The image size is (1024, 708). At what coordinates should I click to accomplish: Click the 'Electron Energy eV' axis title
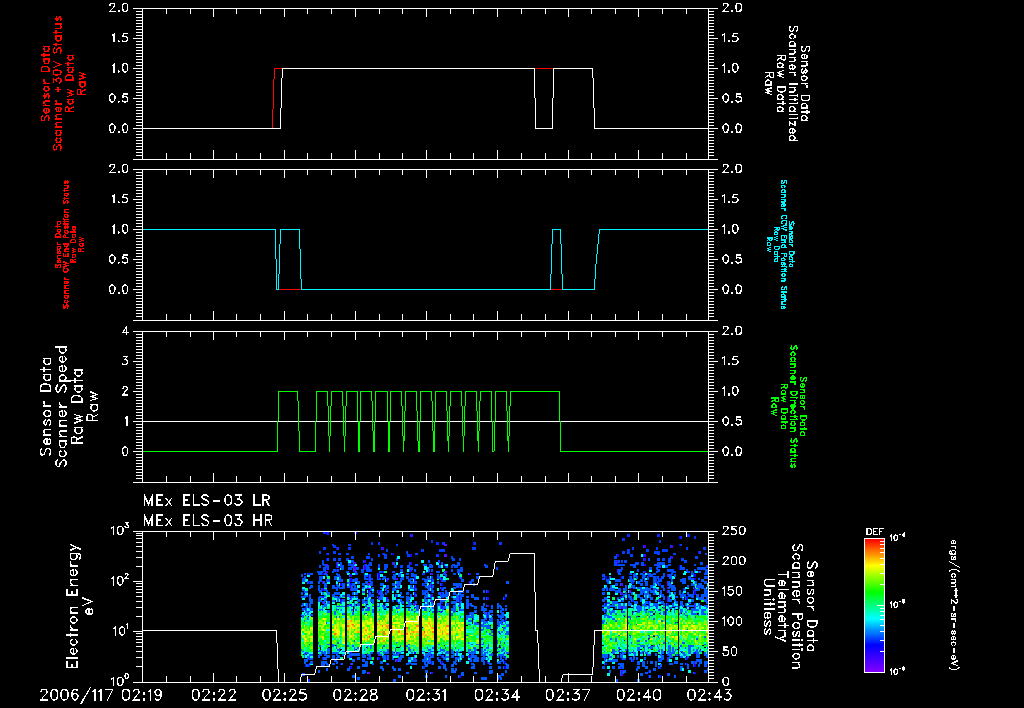pyautogui.click(x=80, y=606)
